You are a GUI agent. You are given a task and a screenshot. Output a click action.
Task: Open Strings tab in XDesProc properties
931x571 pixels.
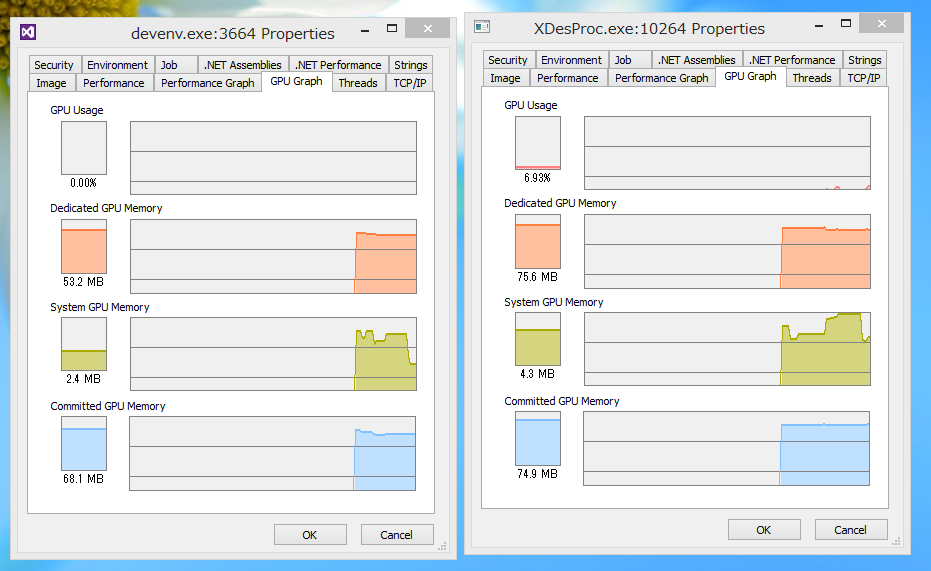(x=864, y=60)
